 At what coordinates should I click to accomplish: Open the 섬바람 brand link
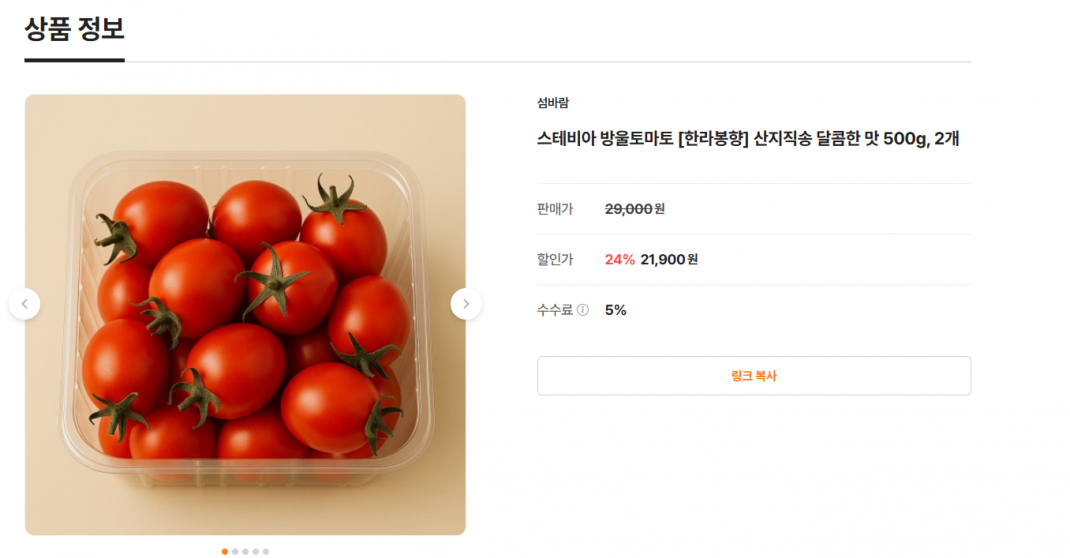click(552, 102)
